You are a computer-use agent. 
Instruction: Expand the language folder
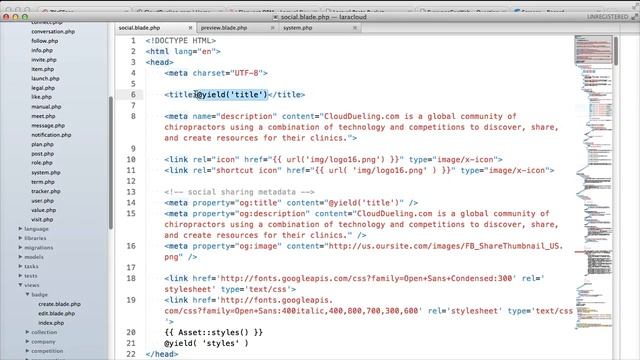pyautogui.click(x=20, y=229)
